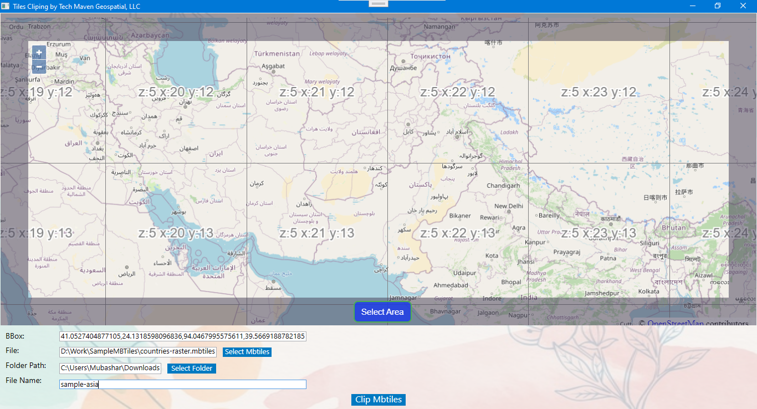The height and width of the screenshot is (409, 757).
Task: Click Bikaner label on the map
Action: click(x=460, y=216)
